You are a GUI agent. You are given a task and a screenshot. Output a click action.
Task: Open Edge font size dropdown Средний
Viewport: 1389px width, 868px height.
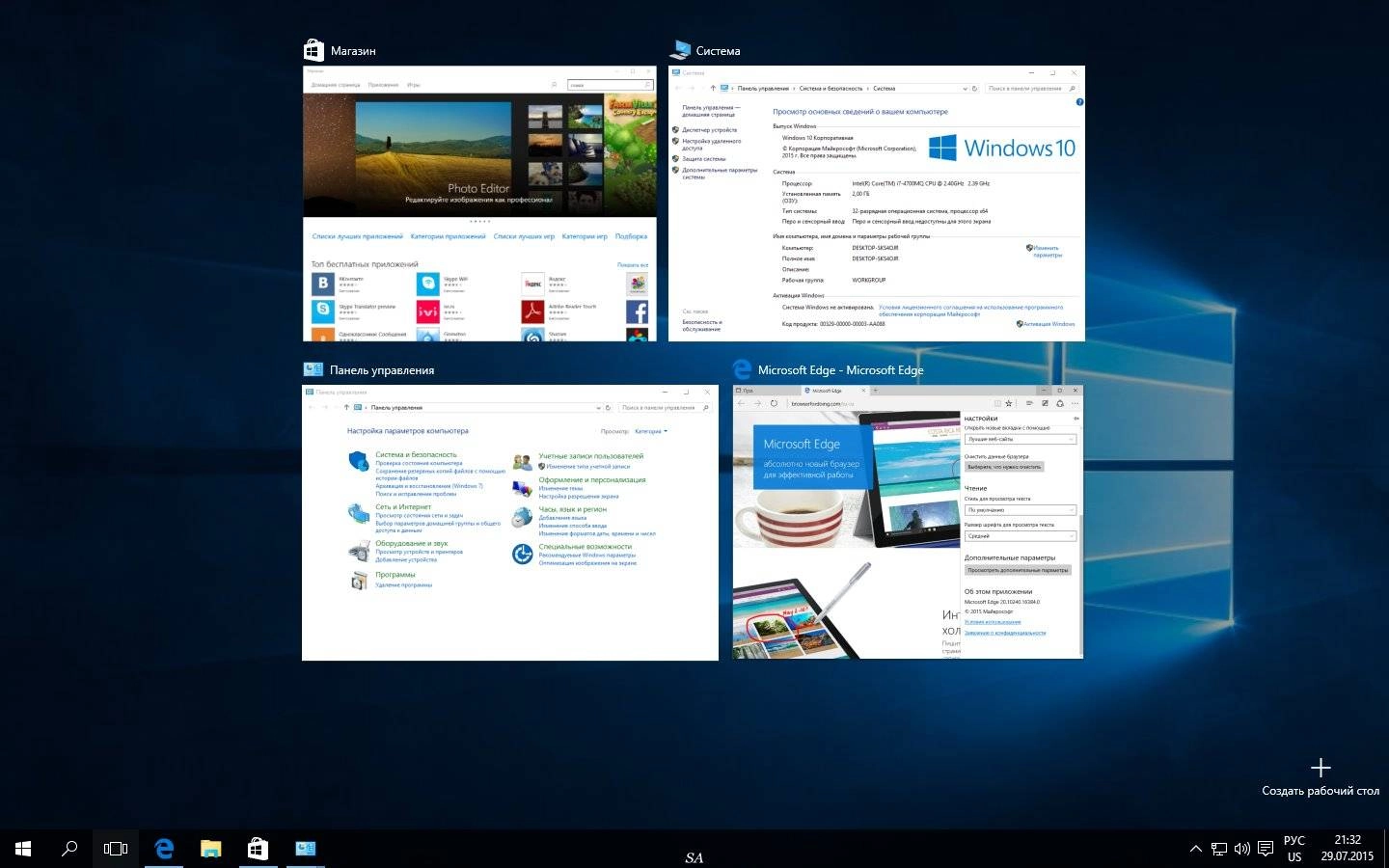[1020, 536]
